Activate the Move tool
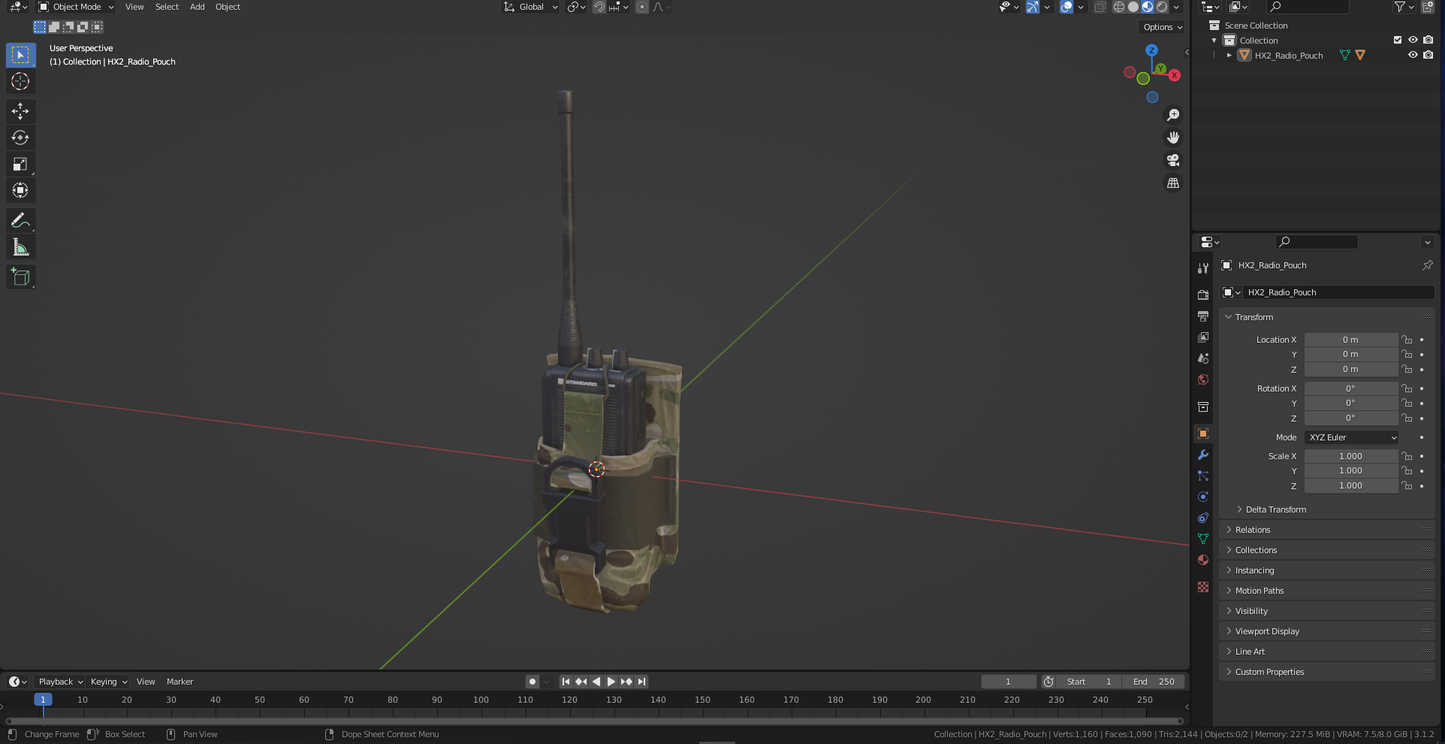This screenshot has height=744, width=1445. 20,111
